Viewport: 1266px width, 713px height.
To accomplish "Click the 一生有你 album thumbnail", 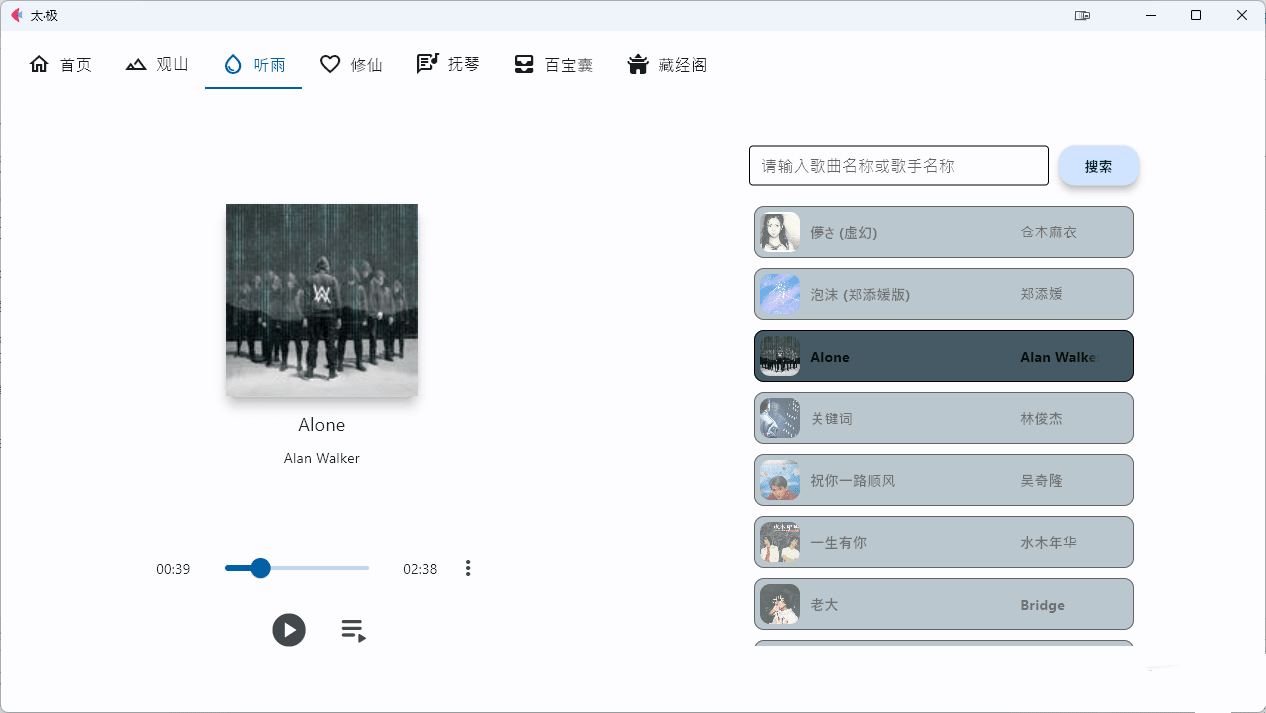I will [780, 542].
